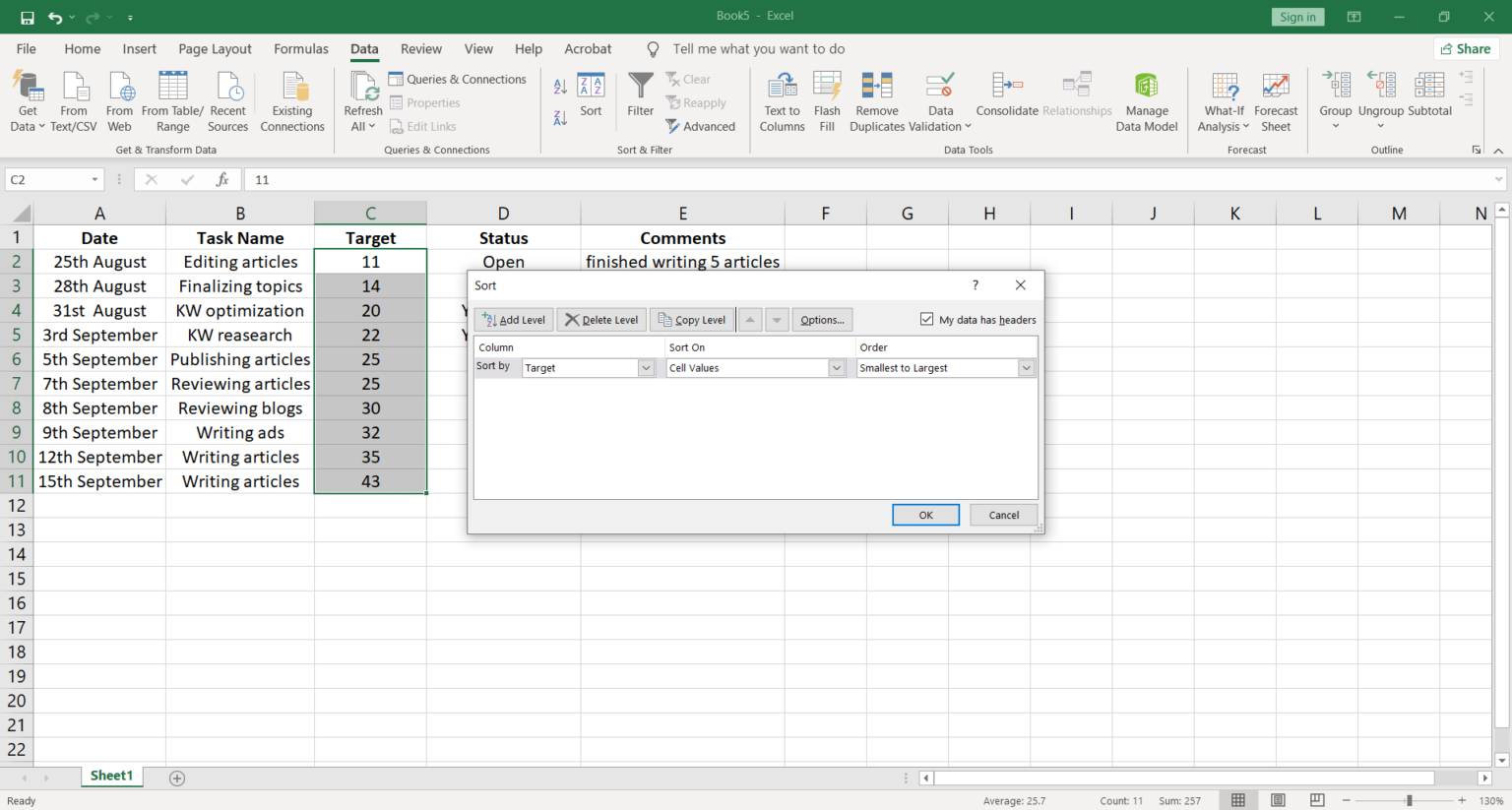Click the Manage Data Model icon

[1146, 101]
